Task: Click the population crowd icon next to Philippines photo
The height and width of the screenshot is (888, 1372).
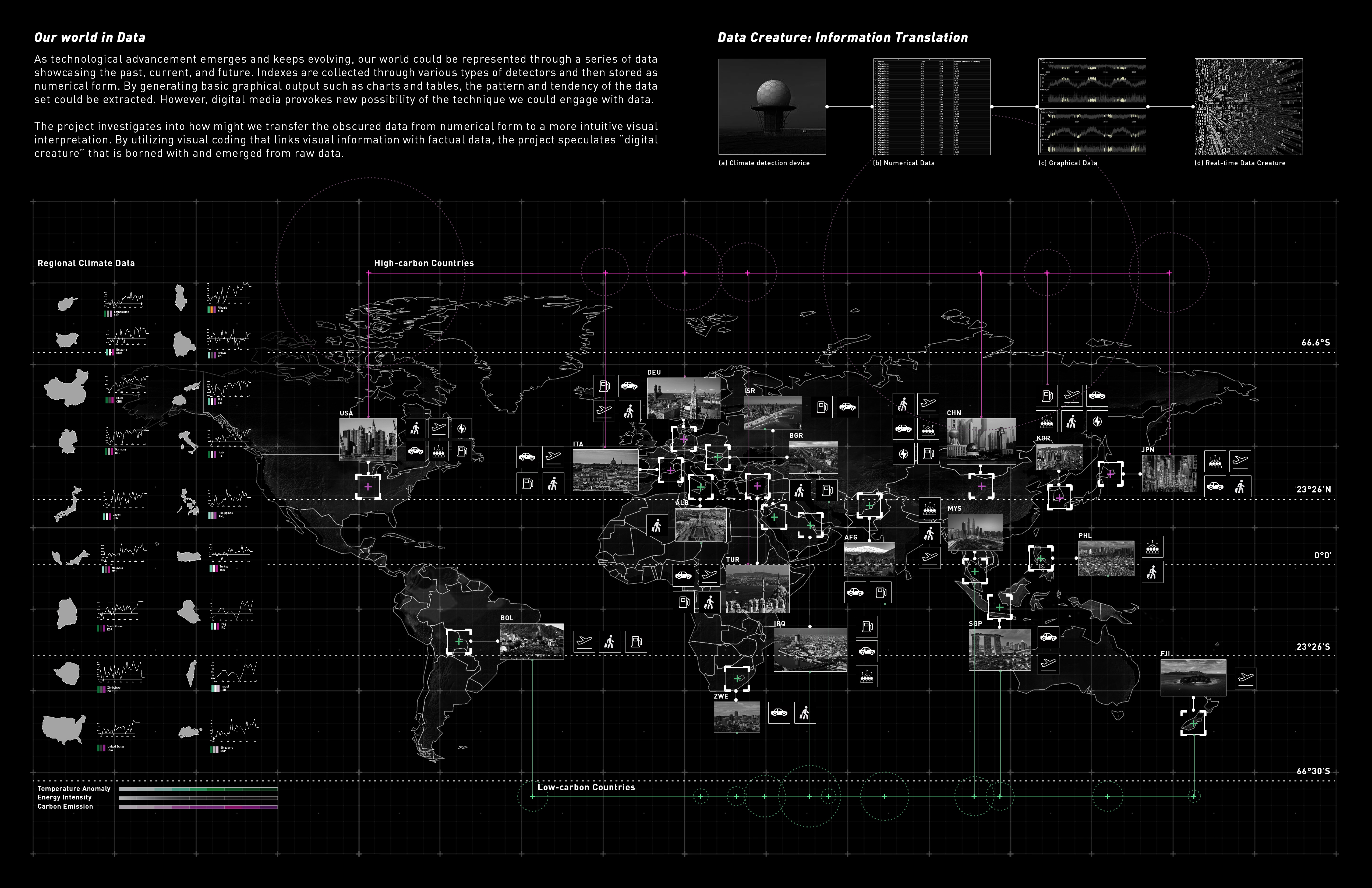Action: pyautogui.click(x=1152, y=547)
